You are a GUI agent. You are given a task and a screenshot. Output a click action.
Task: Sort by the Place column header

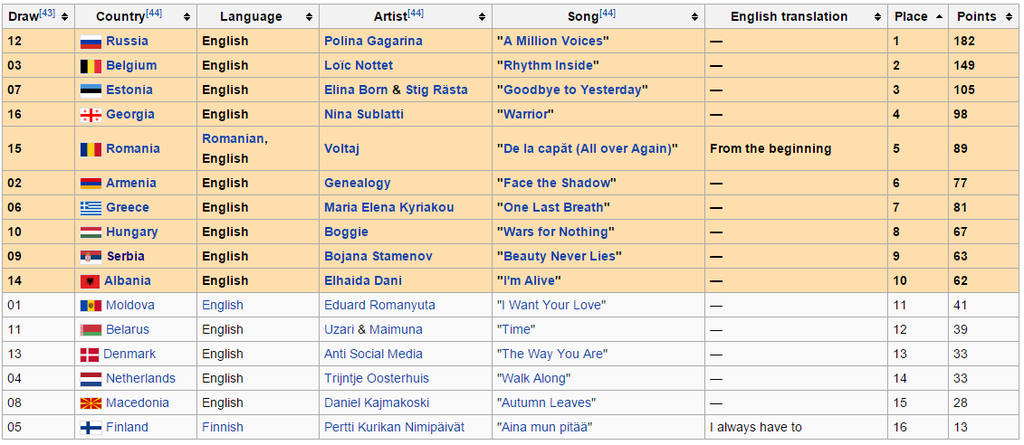[x=910, y=16]
